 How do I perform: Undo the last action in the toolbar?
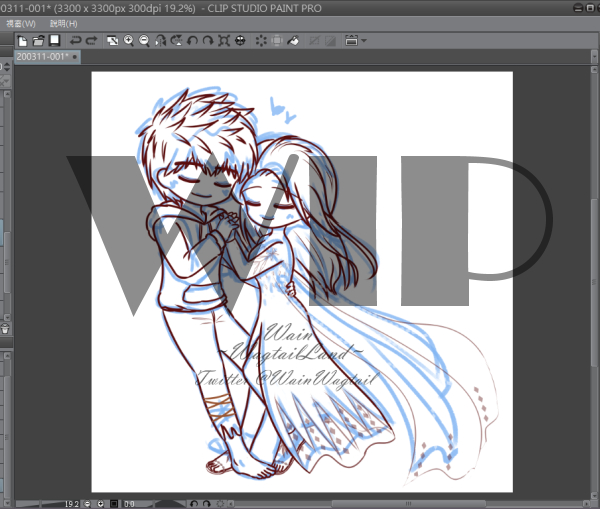(x=76, y=41)
